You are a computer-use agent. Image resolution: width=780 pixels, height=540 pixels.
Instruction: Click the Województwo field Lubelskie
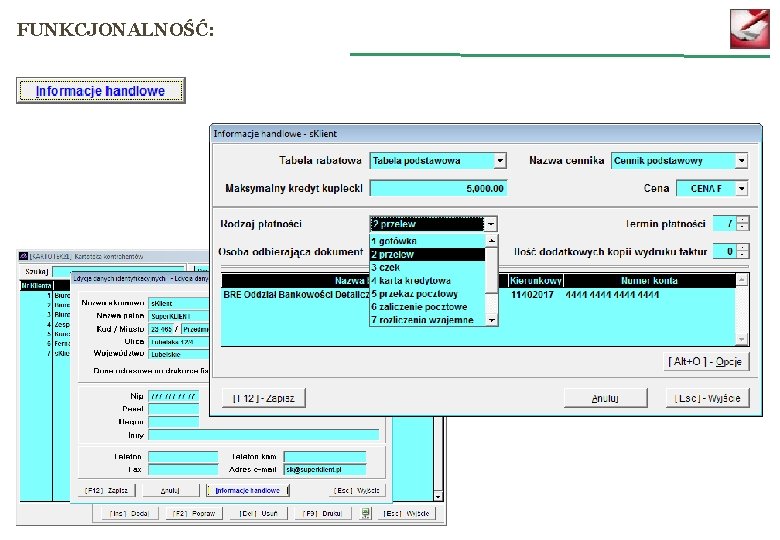click(179, 355)
